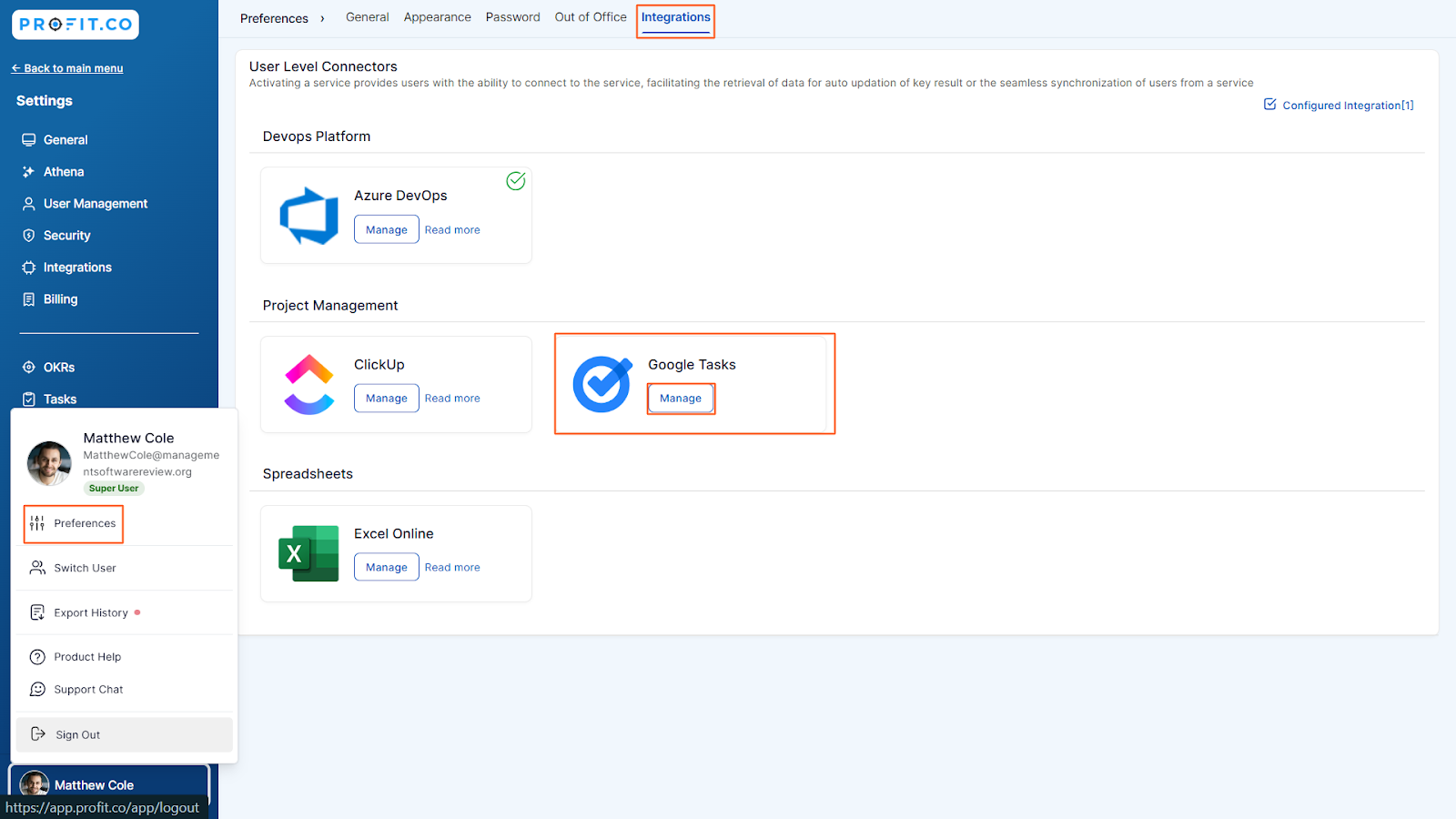Click Preferences breadcrumb at top
Screen dimensions: 1456x819
[x=274, y=18]
